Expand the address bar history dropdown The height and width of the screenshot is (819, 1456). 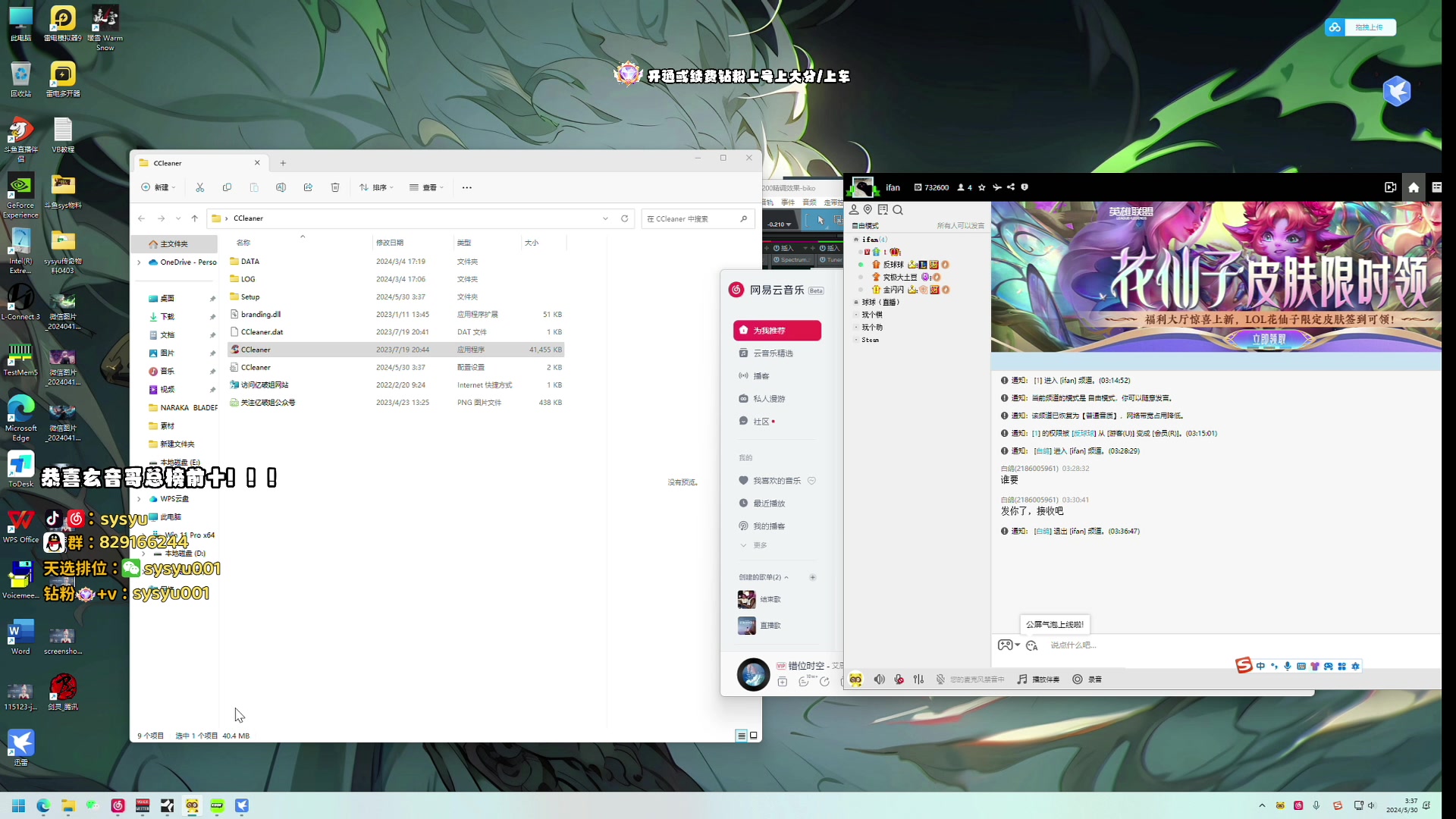(x=605, y=218)
